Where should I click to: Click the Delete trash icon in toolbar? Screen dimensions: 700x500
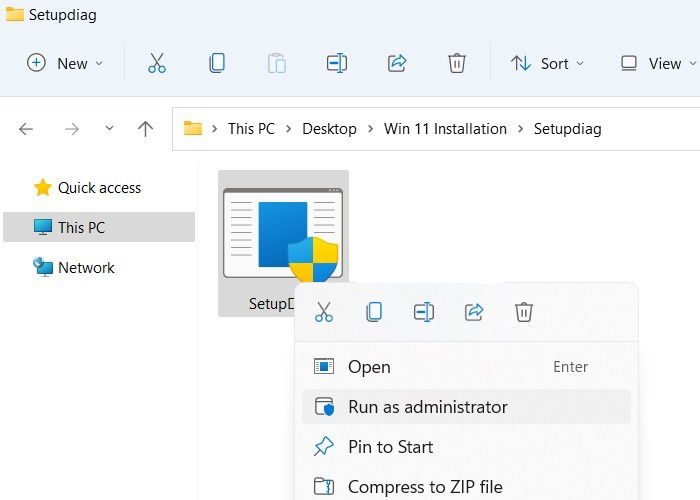(457, 63)
